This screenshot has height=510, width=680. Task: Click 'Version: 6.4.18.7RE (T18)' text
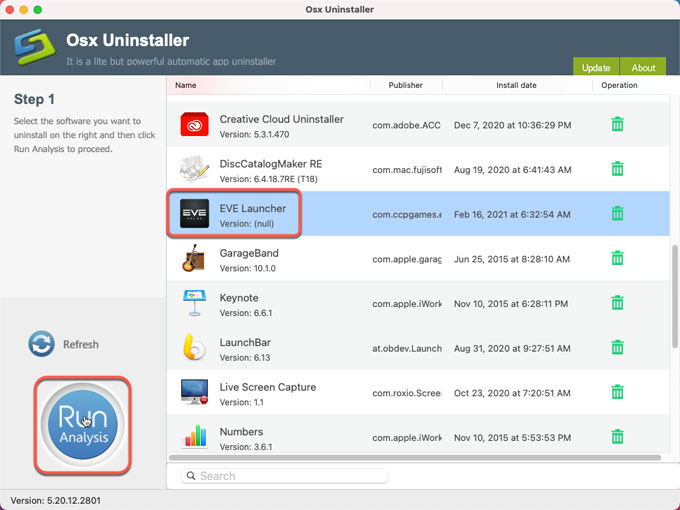(268, 179)
